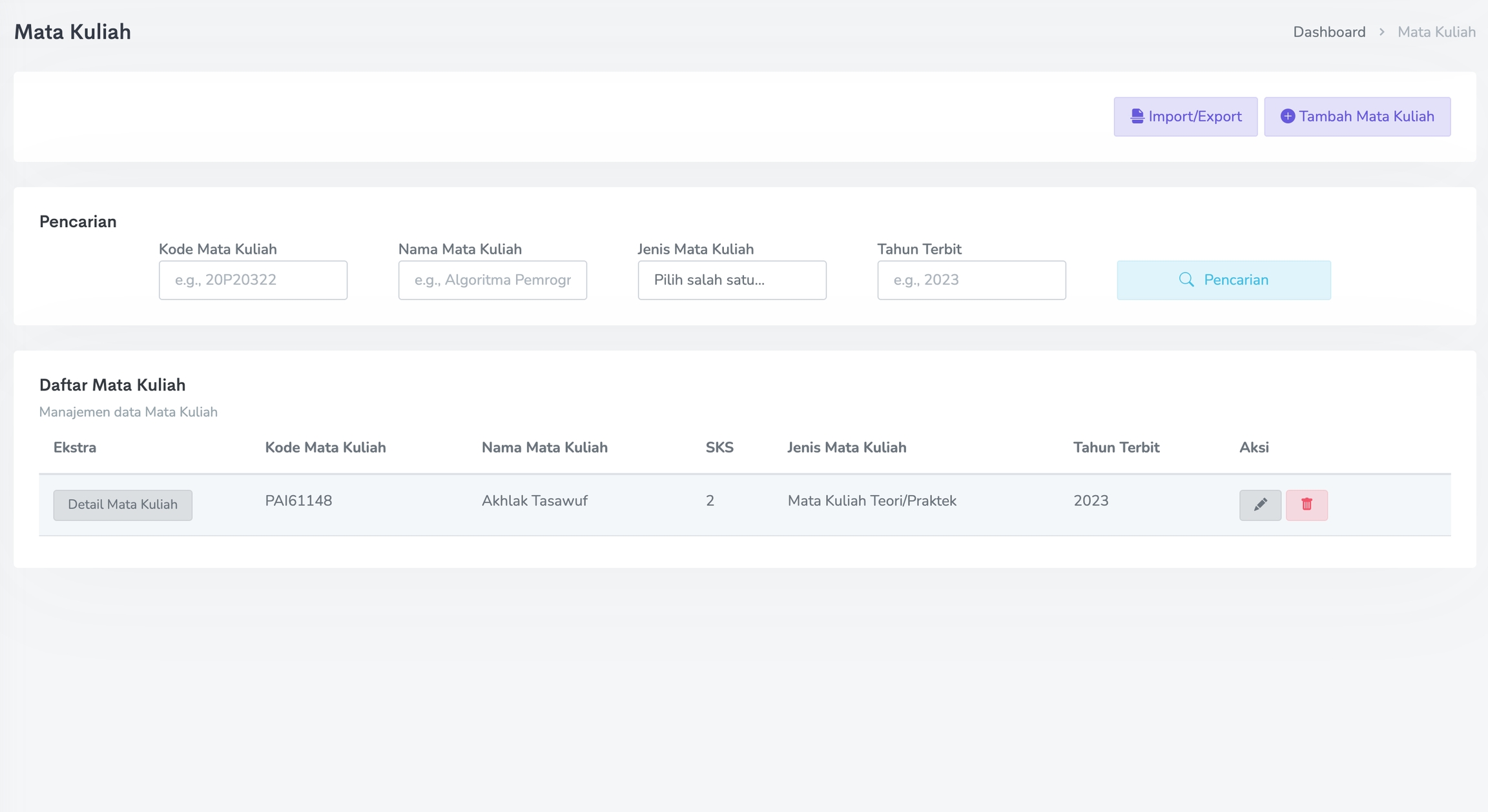
Task: Click the Nama Mata Kuliah column header
Action: click(x=544, y=447)
